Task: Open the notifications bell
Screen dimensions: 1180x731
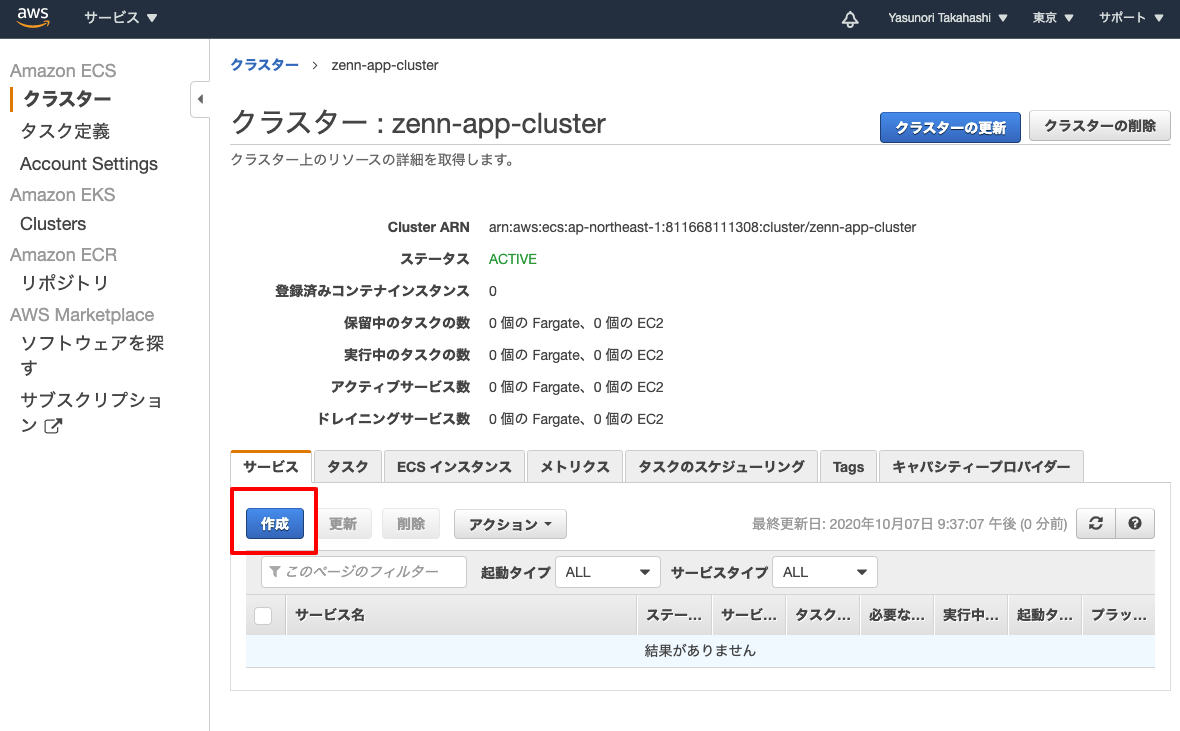Action: pyautogui.click(x=849, y=17)
